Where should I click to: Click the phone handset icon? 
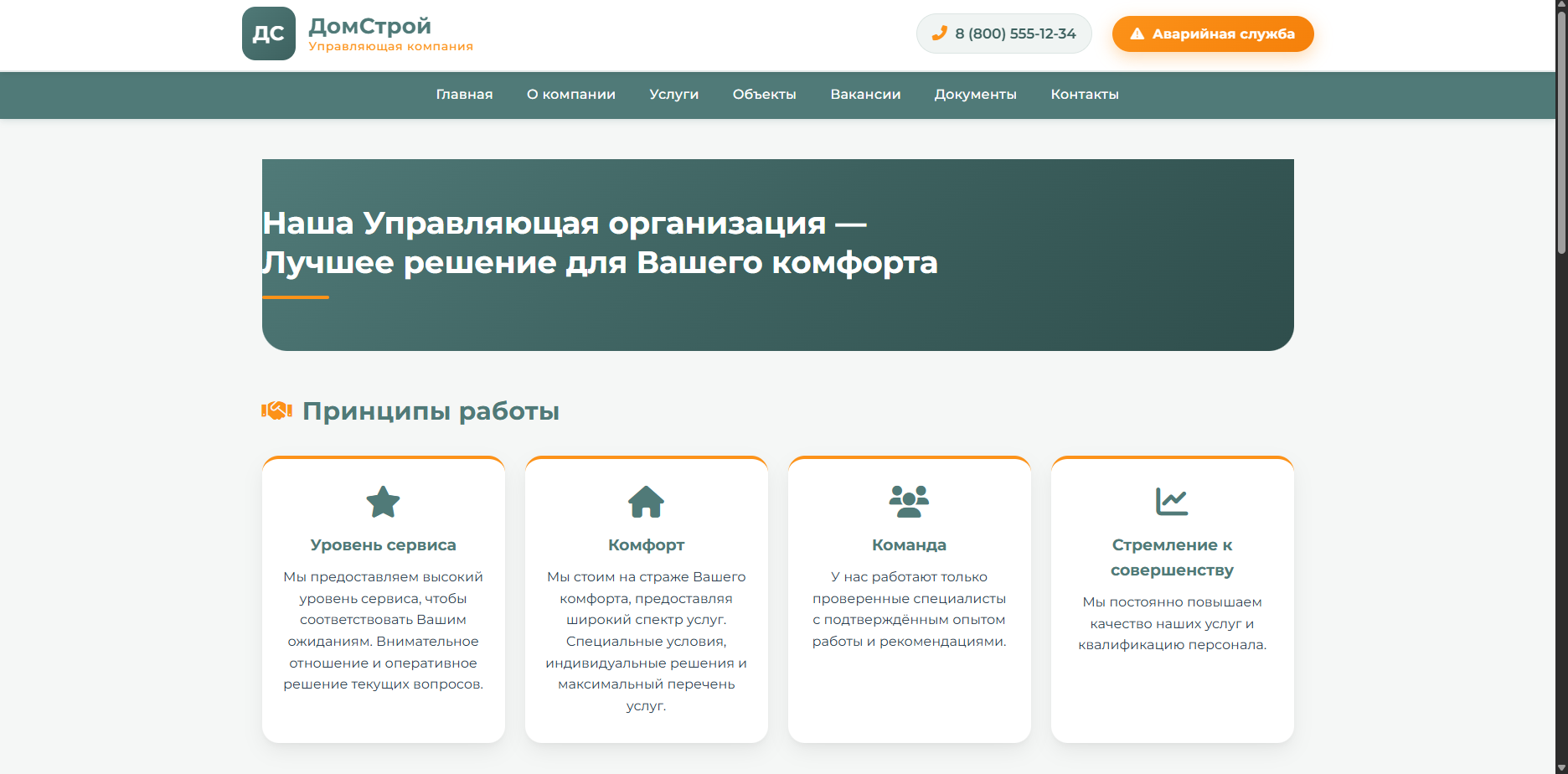940,33
